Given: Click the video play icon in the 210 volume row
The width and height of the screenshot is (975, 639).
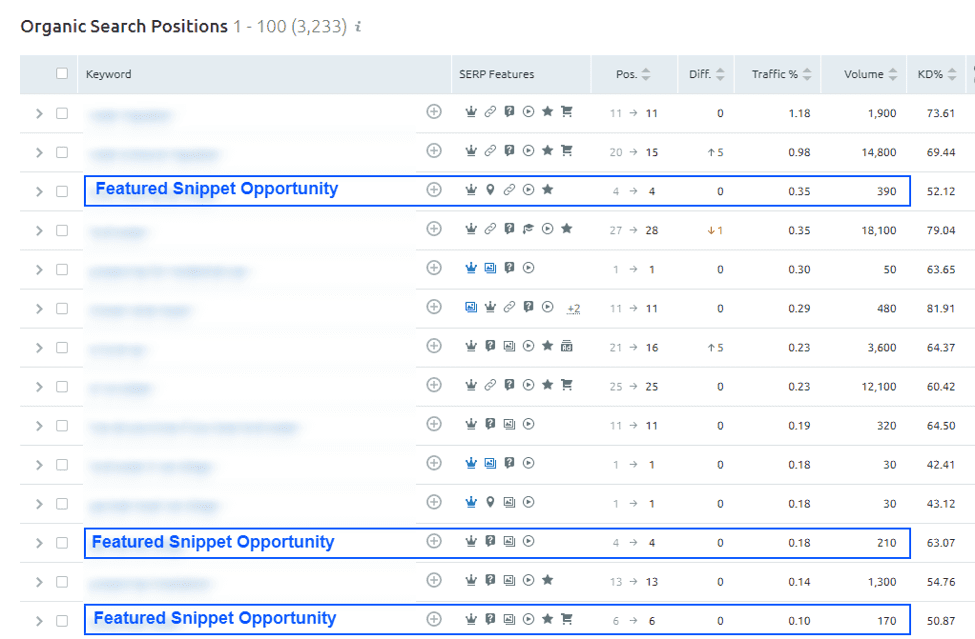Looking at the screenshot, I should (528, 541).
